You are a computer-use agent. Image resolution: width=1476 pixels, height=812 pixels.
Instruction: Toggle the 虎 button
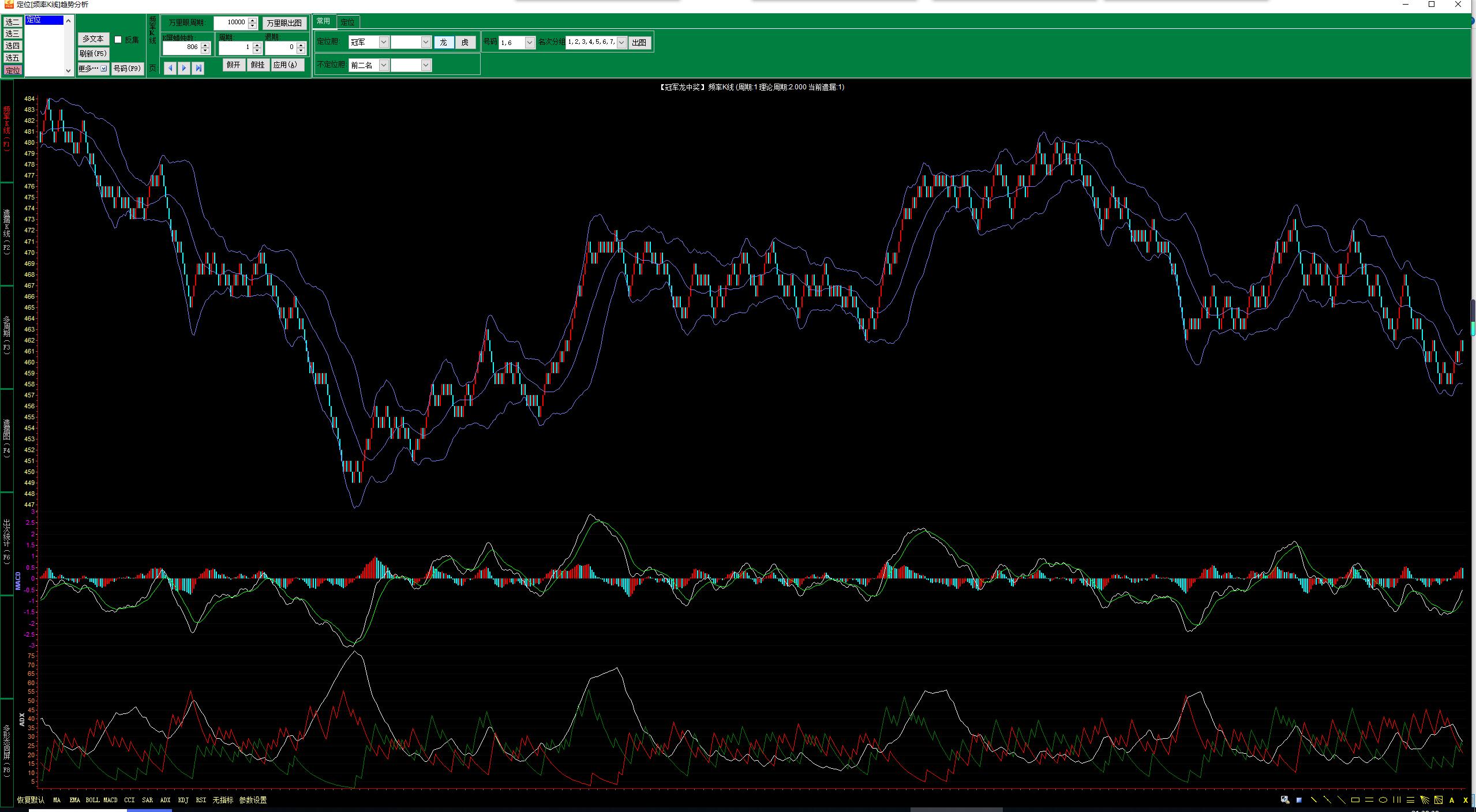point(465,42)
